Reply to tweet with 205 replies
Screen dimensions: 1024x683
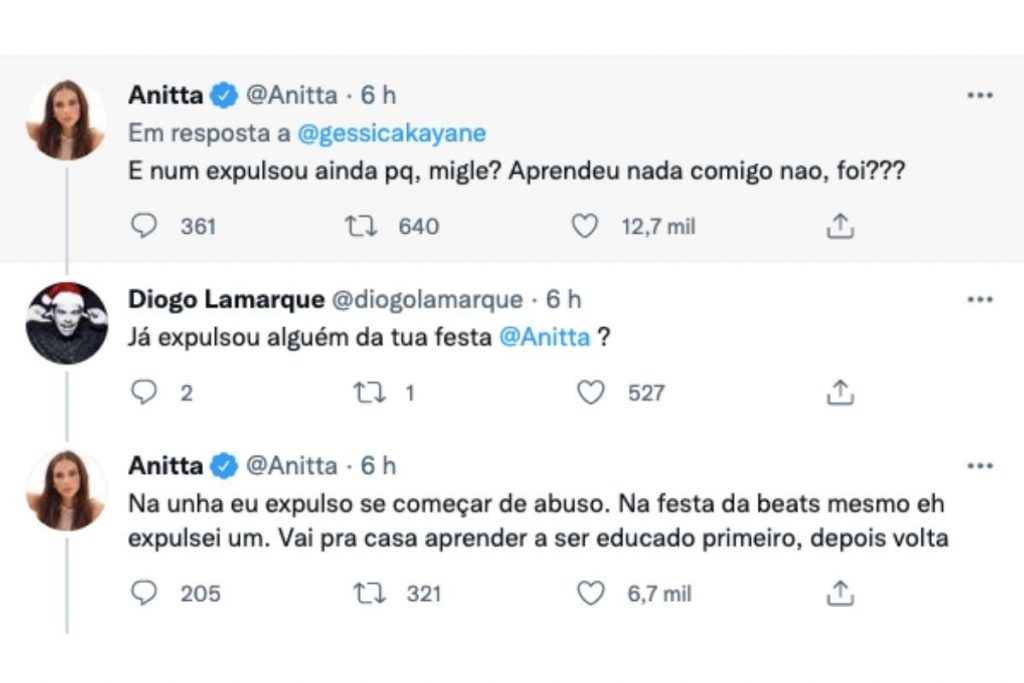coord(146,593)
